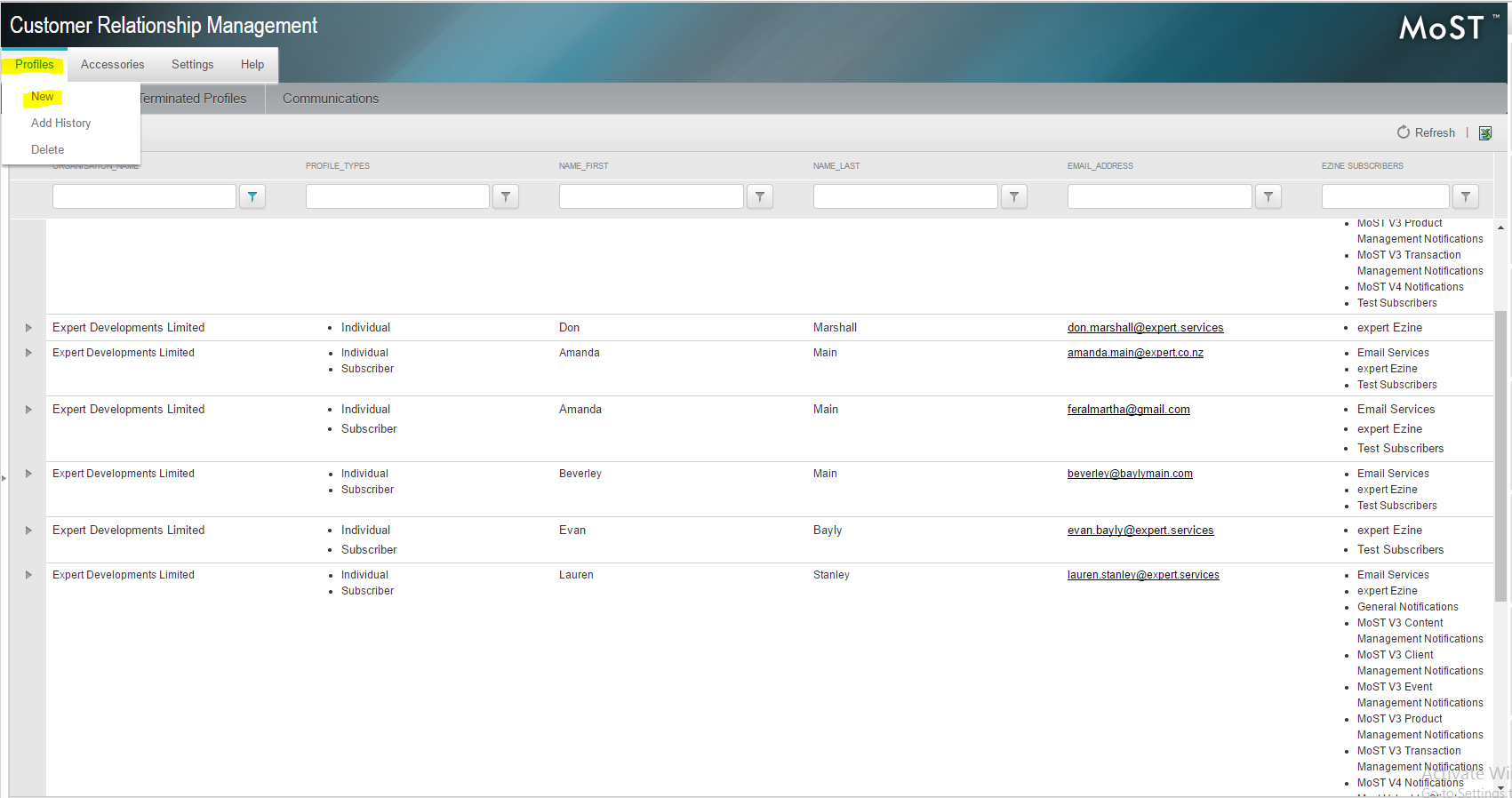This screenshot has width=1512, height=798.
Task: Select the last name cell 'Bayly'
Action: tap(828, 531)
